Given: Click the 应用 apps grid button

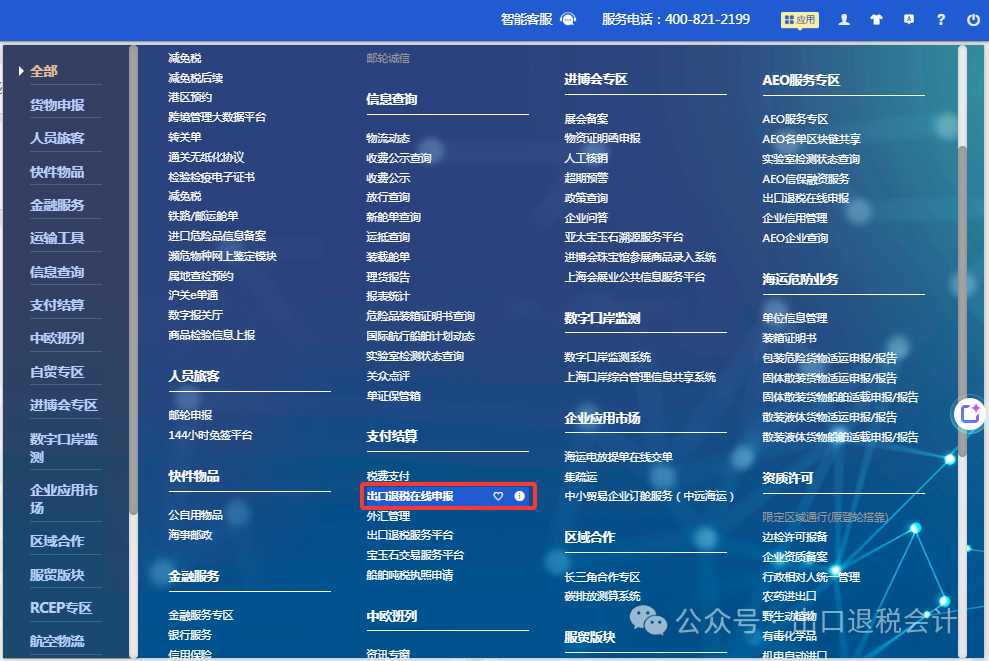Looking at the screenshot, I should [799, 19].
